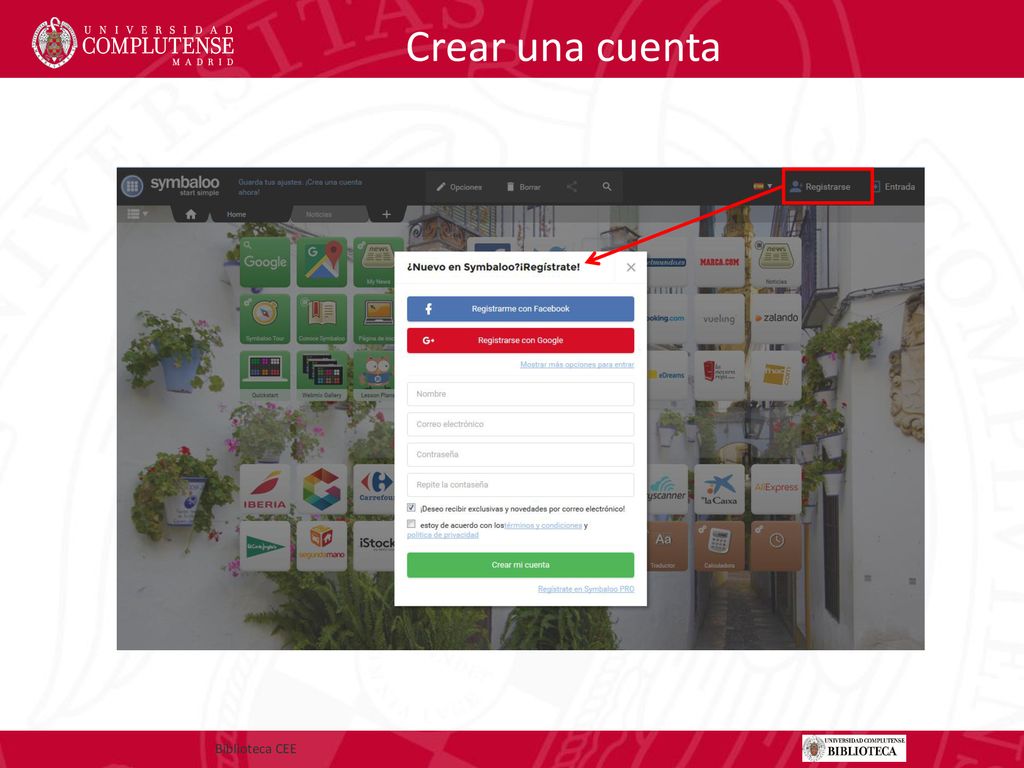Open the vueling tile
1024x768 pixels.
point(719,319)
